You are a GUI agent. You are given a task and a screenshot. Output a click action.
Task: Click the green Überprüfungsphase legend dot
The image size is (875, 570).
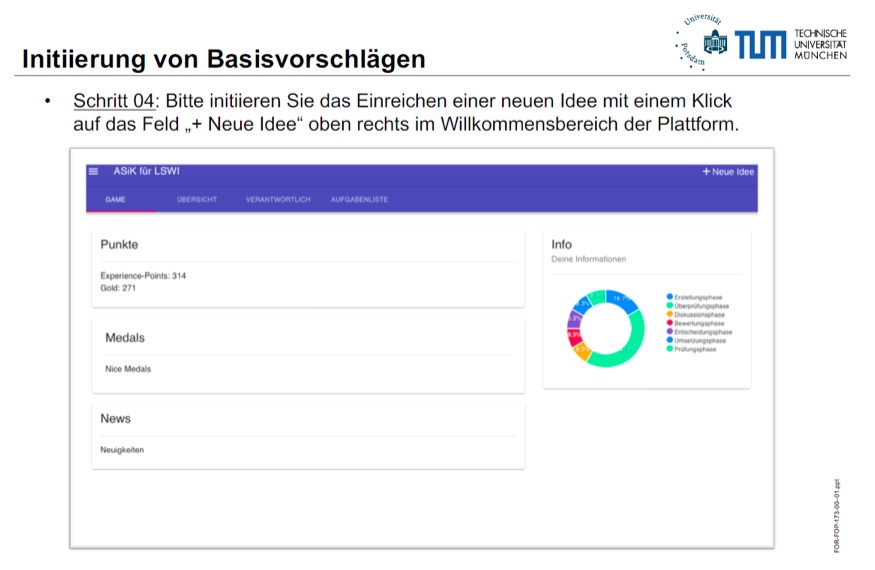coord(669,306)
